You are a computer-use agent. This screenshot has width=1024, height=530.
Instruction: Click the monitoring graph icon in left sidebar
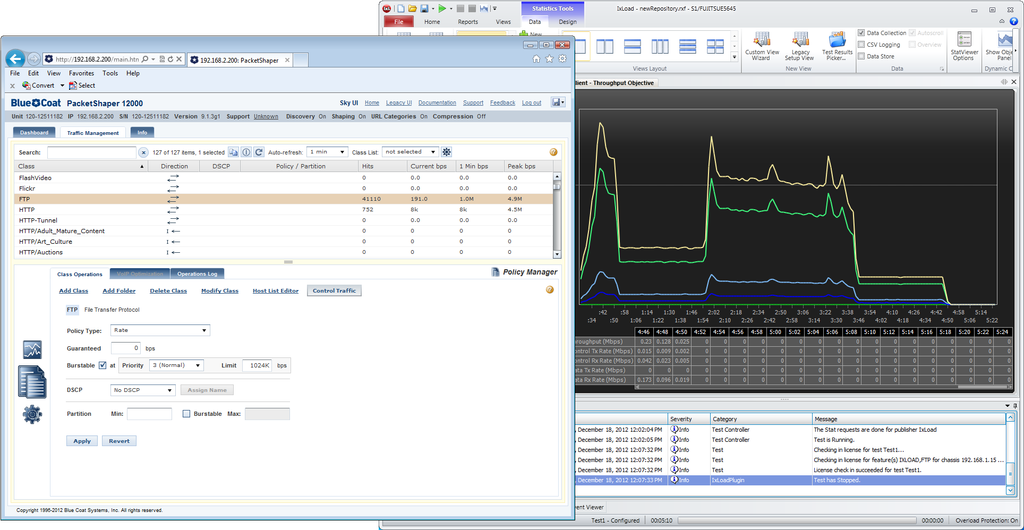32,350
